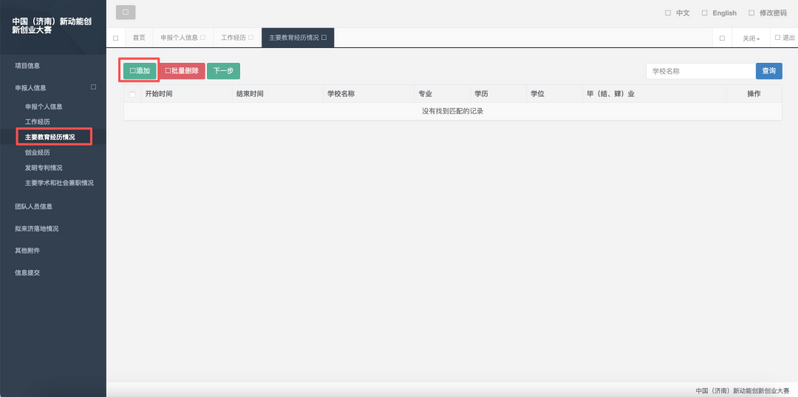The height and width of the screenshot is (397, 798).
Task: Select the 主要教育经历情况 tab
Action: [x=294, y=38]
